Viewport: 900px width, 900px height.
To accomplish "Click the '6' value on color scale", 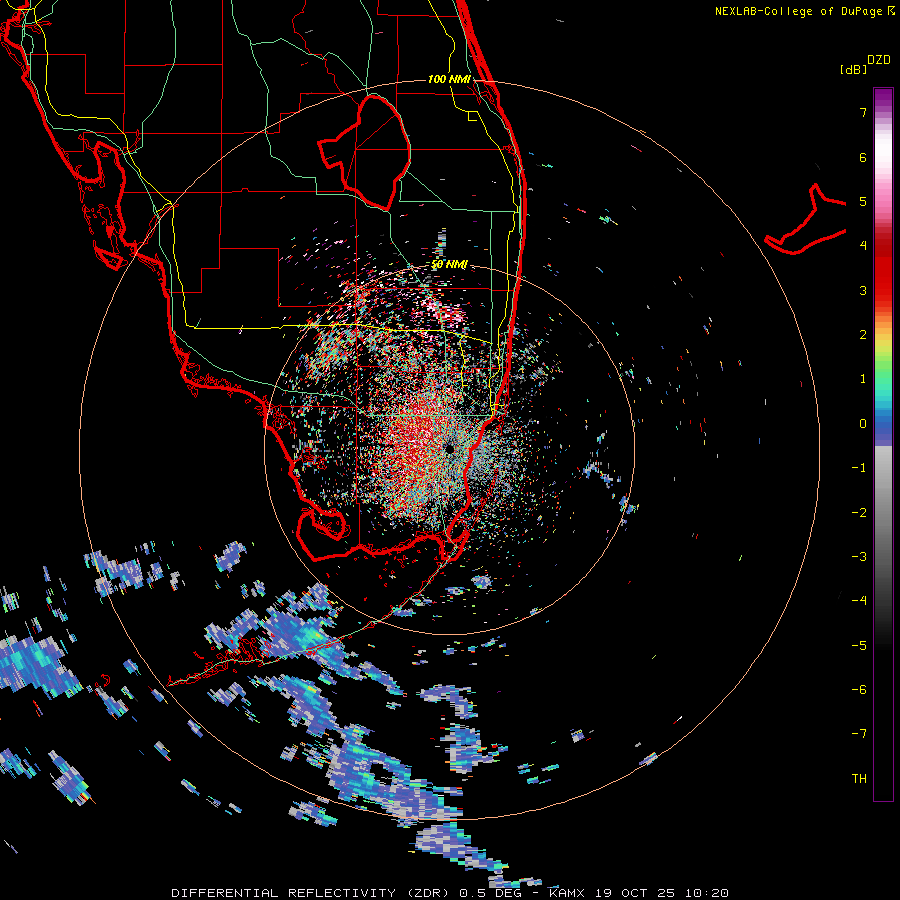I will click(863, 157).
